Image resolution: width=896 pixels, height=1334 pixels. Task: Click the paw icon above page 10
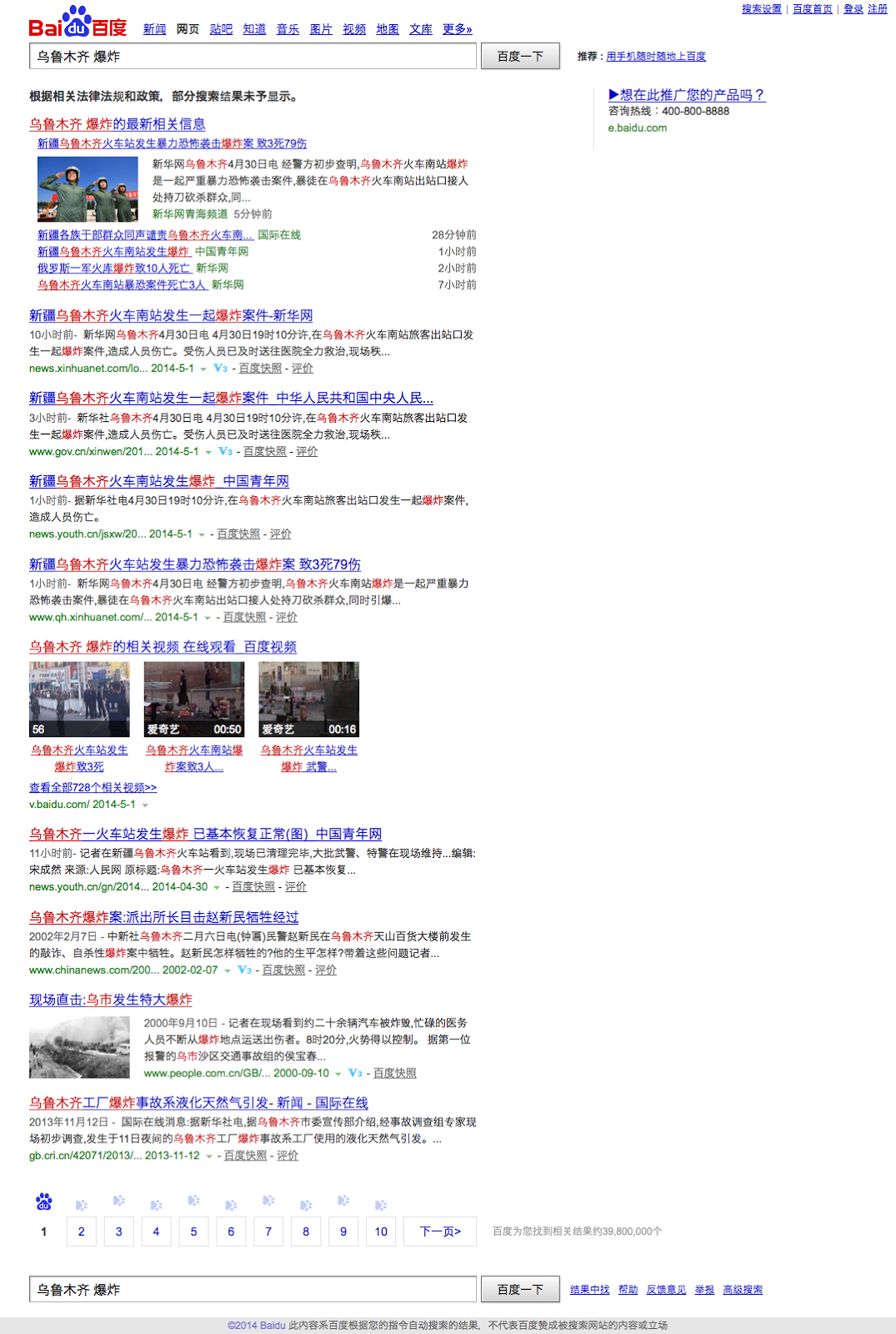pyautogui.click(x=381, y=1206)
